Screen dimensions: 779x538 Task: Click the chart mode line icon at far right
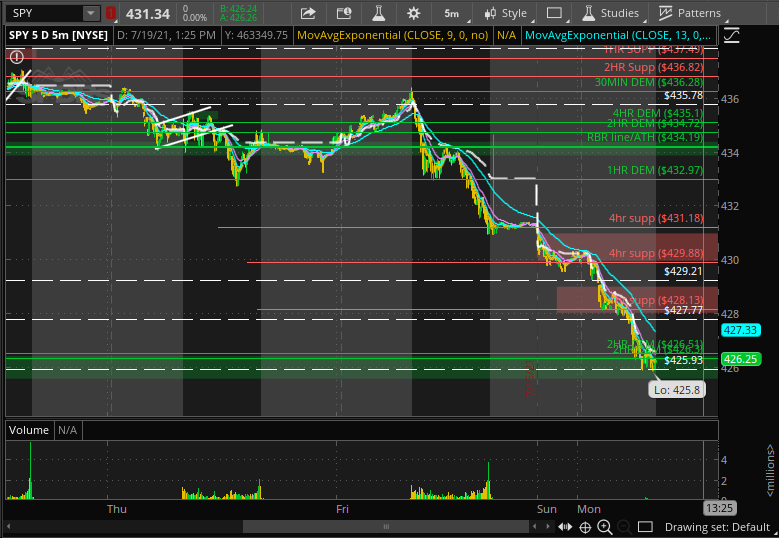[731, 35]
